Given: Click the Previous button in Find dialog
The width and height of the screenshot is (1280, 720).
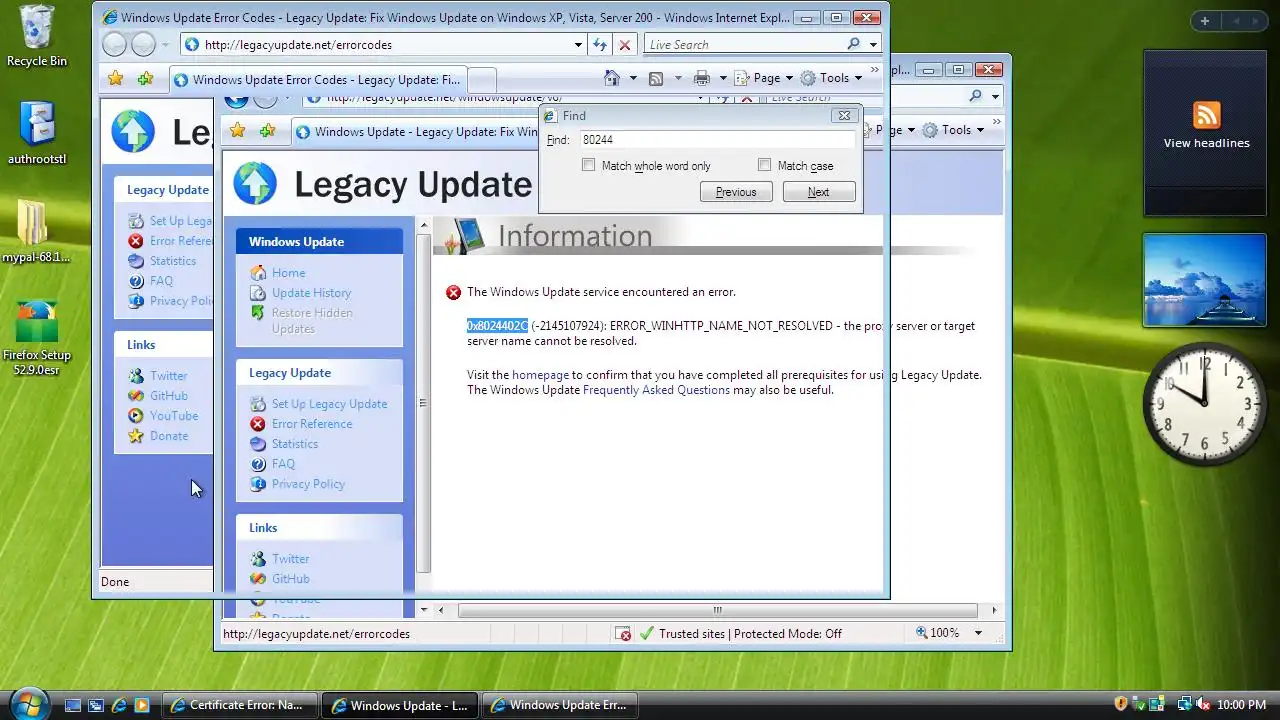Looking at the screenshot, I should (x=736, y=192).
